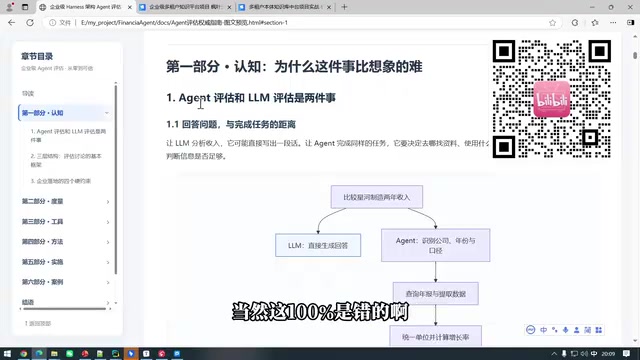640x360 pixels.
Task: Click the sidebar vertical scrollbar
Action: [x=116, y=180]
